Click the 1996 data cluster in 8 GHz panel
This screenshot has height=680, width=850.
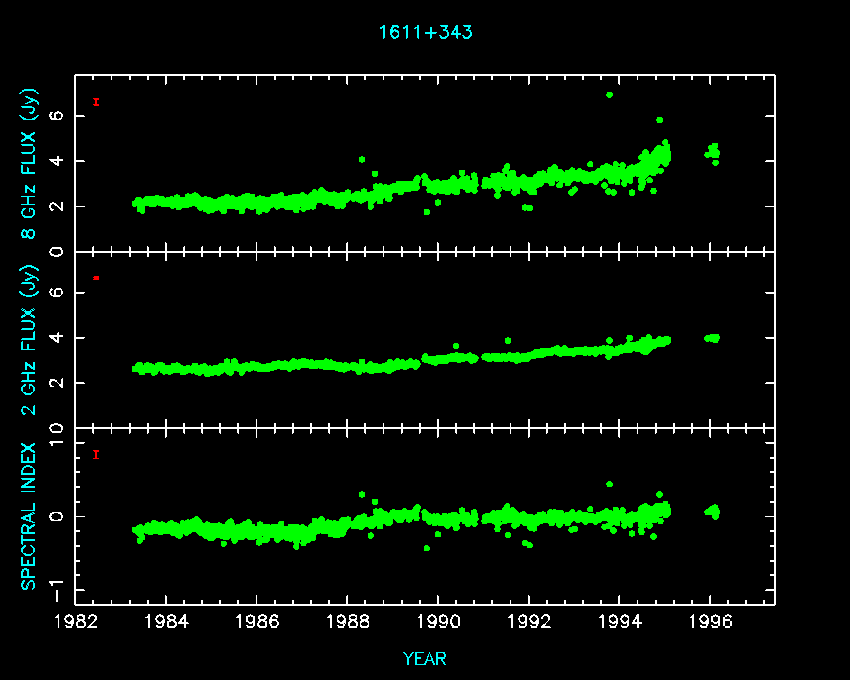712,152
